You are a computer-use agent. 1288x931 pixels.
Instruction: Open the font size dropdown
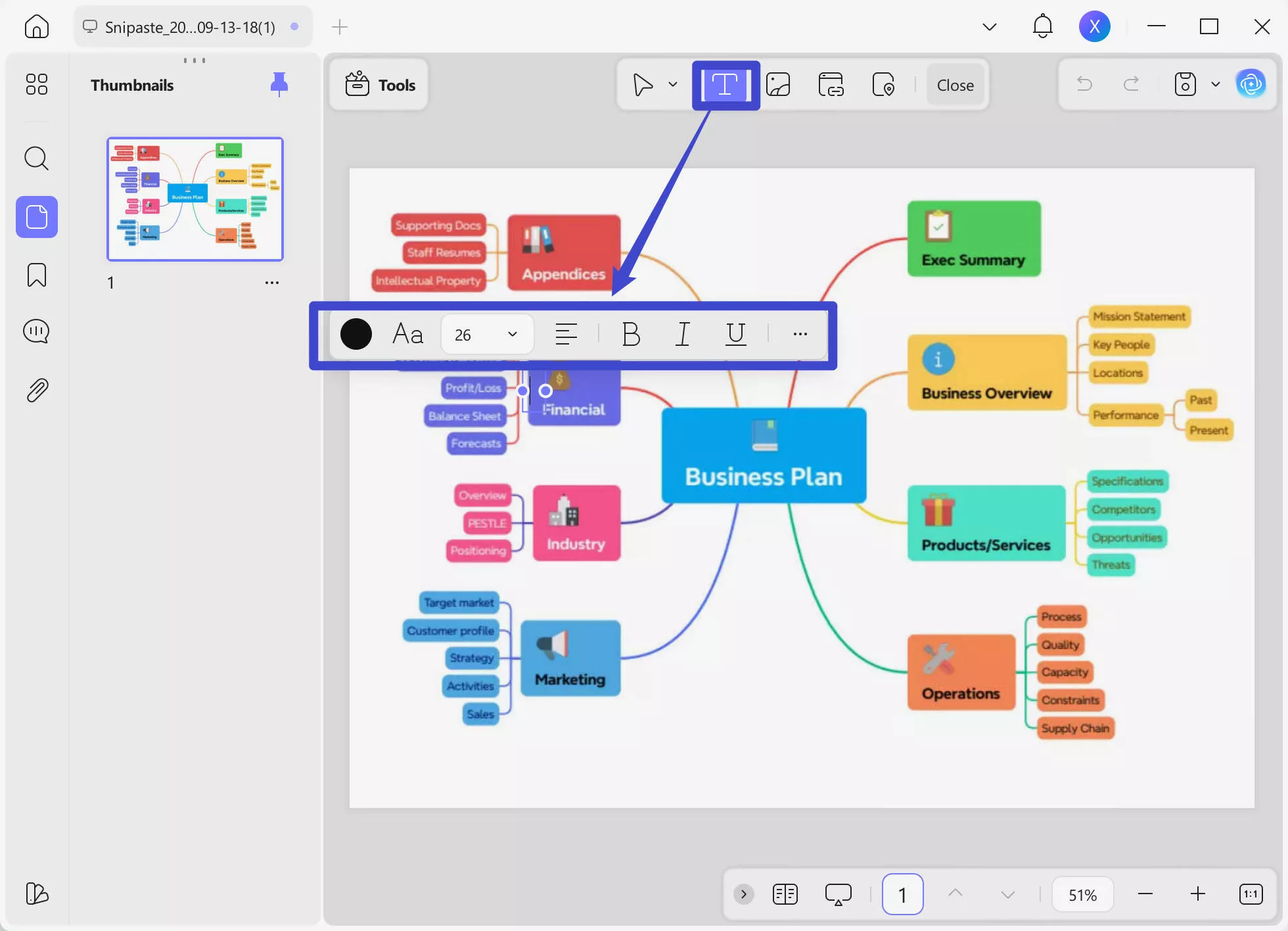tap(513, 334)
